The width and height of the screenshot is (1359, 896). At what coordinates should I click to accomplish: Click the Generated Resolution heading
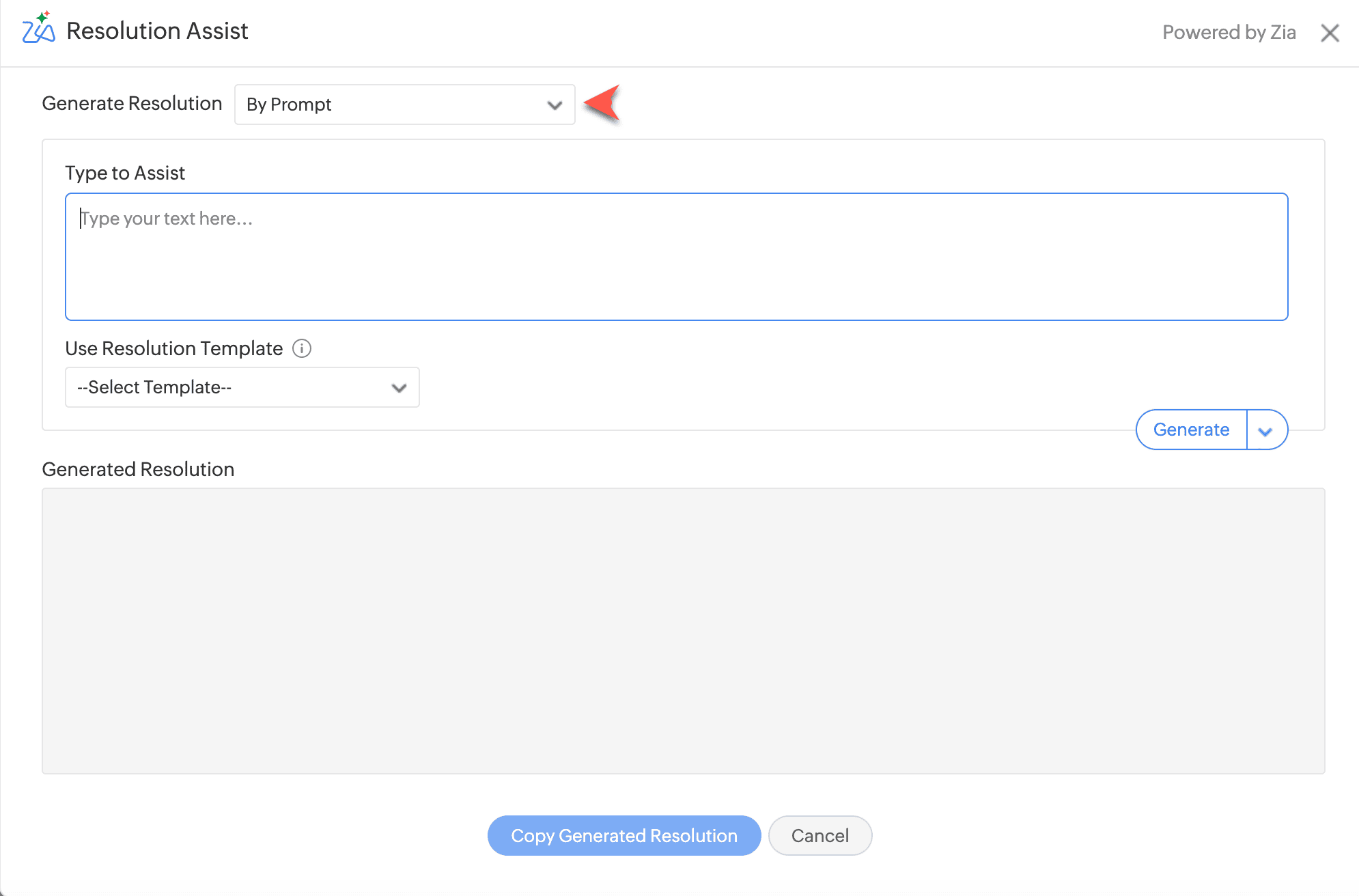click(x=138, y=469)
